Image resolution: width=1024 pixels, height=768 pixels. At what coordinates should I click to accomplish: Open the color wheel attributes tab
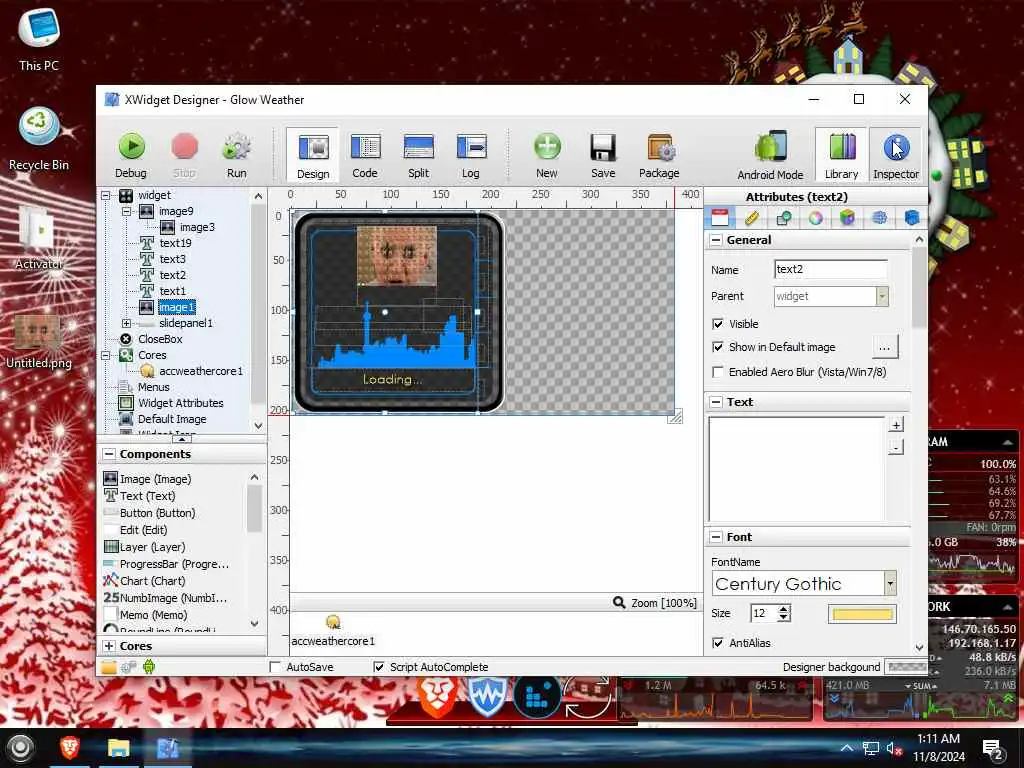816,217
